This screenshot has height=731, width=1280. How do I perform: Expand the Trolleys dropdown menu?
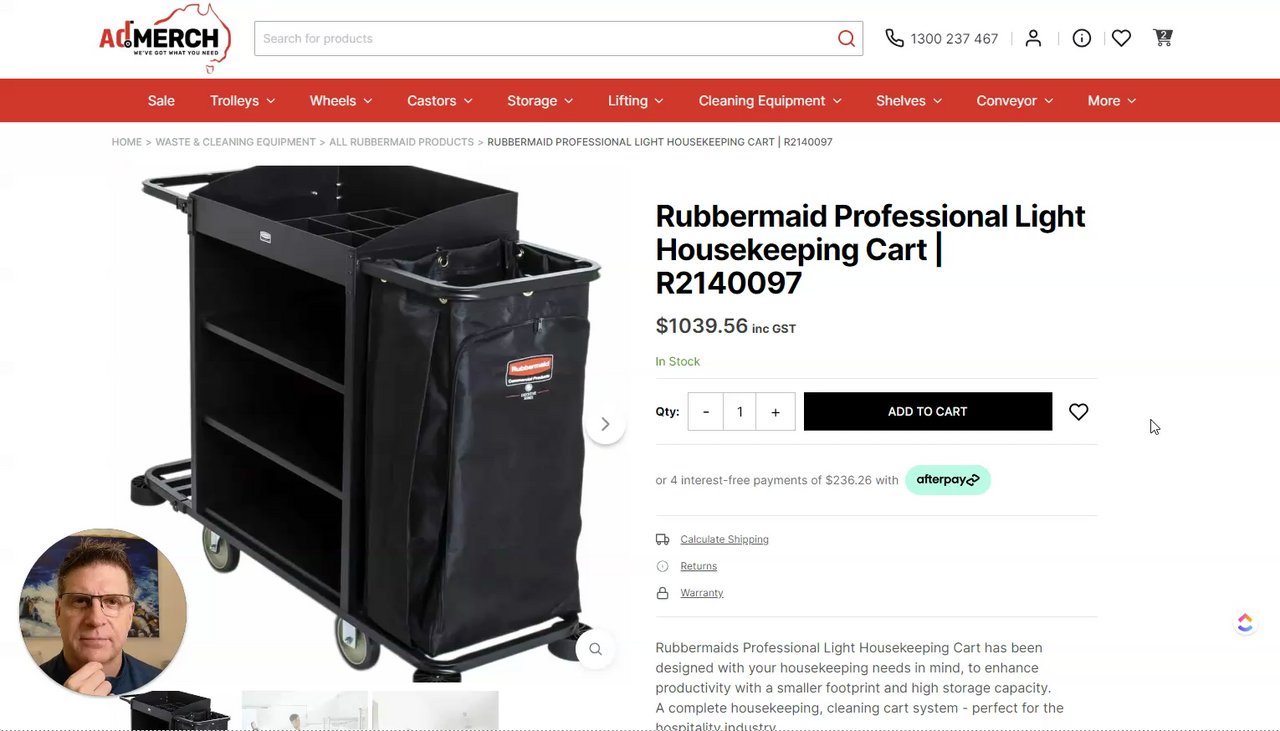click(243, 101)
